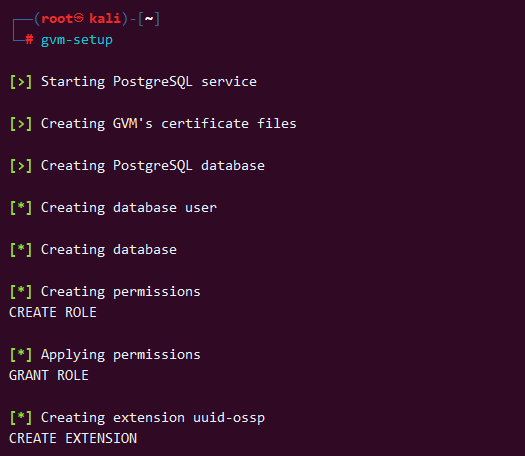Click the Starting PostgreSQL service line
Viewport: 525px width, 456px height.
pos(133,82)
